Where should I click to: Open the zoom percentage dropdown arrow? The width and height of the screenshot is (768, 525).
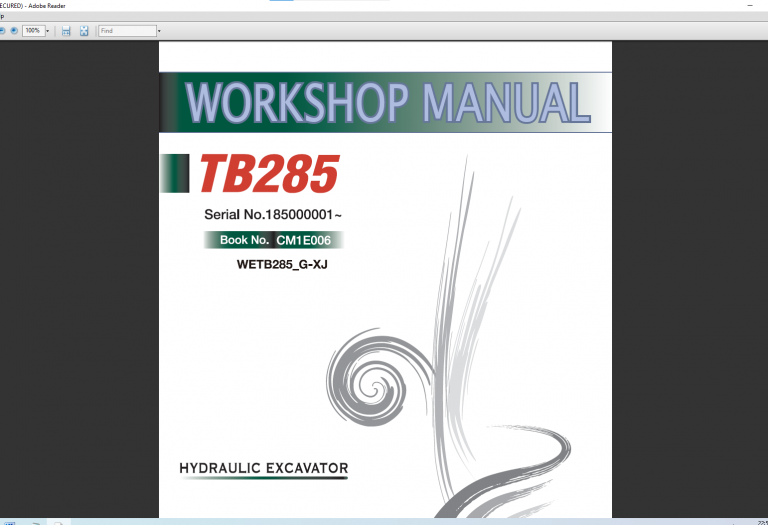pyautogui.click(x=48, y=31)
